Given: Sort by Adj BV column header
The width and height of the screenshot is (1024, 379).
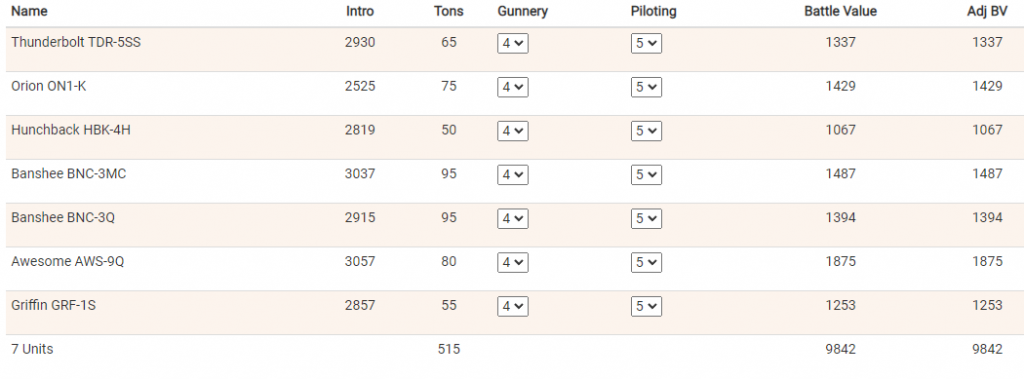Looking at the screenshot, I should 987,11.
